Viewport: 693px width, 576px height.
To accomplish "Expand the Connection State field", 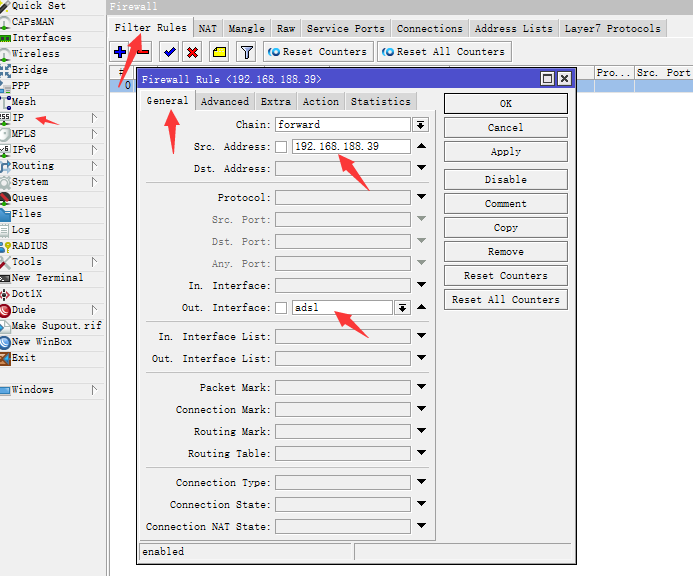I will tap(422, 504).
